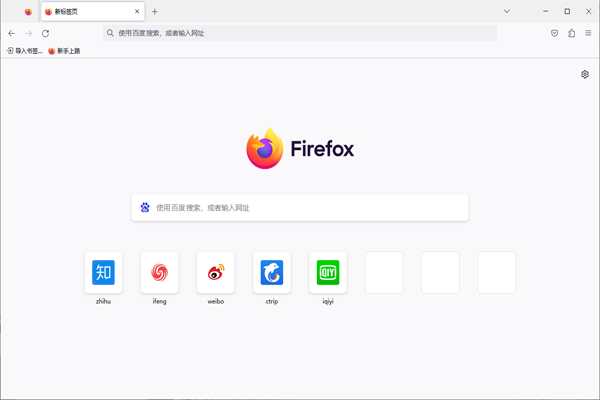Click the Baidu search box on page

(300, 208)
